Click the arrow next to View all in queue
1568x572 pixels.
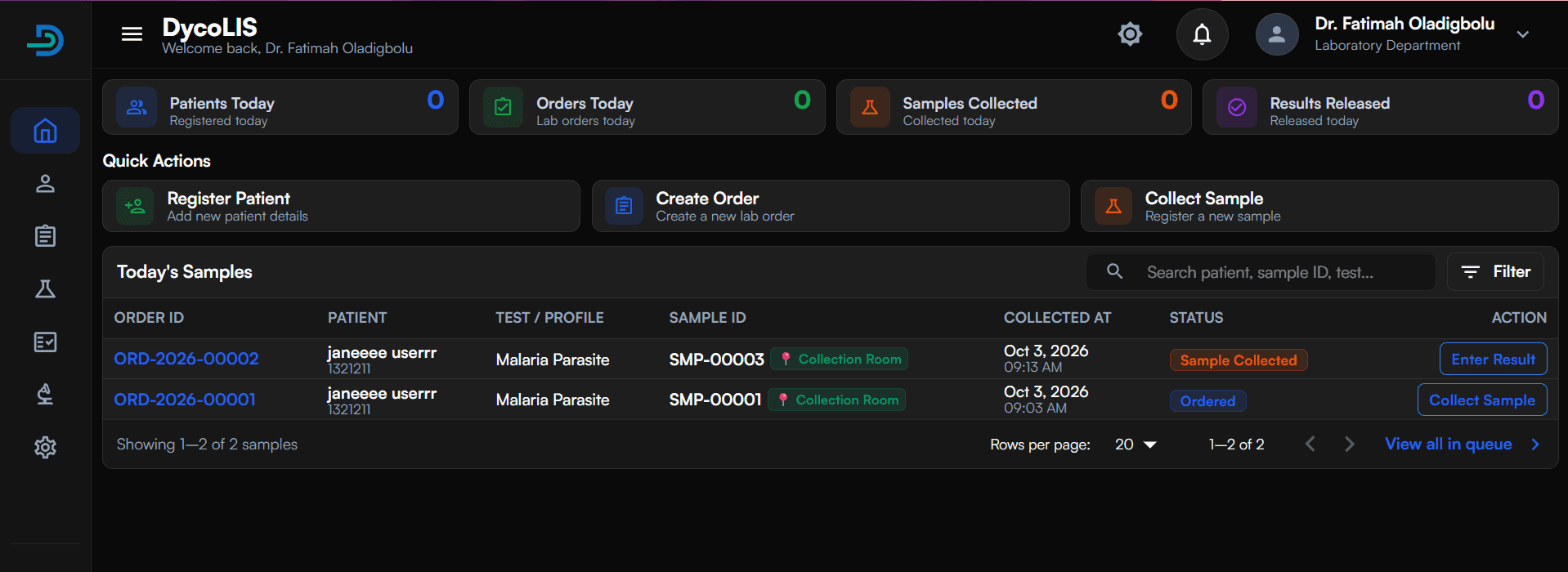1535,445
